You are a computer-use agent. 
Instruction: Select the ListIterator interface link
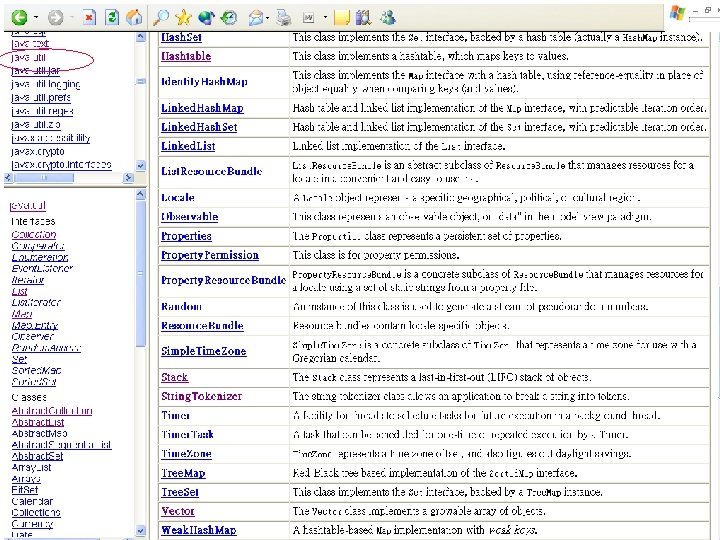[x=36, y=302]
